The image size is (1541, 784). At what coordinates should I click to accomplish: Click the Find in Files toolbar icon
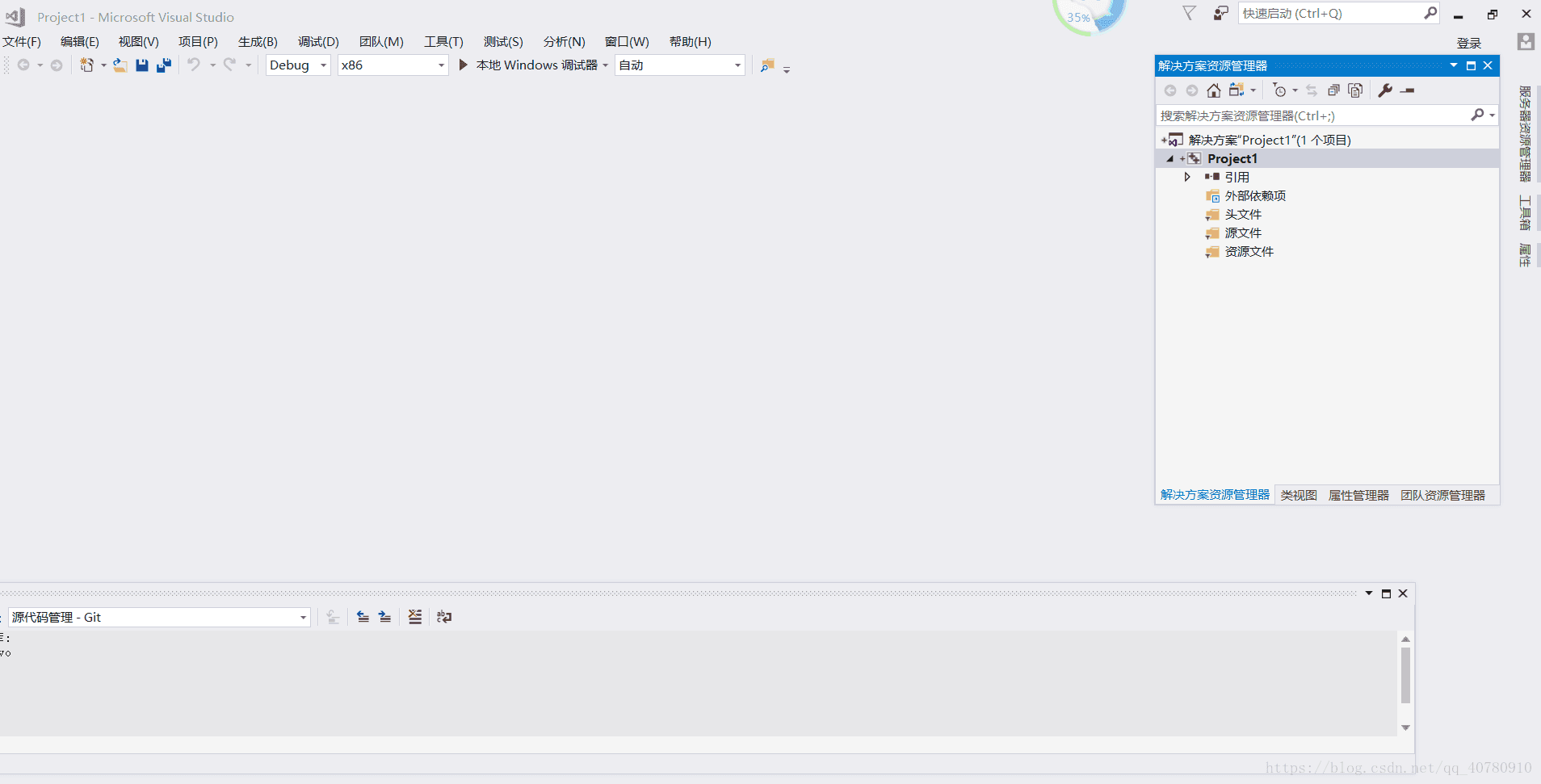click(767, 65)
